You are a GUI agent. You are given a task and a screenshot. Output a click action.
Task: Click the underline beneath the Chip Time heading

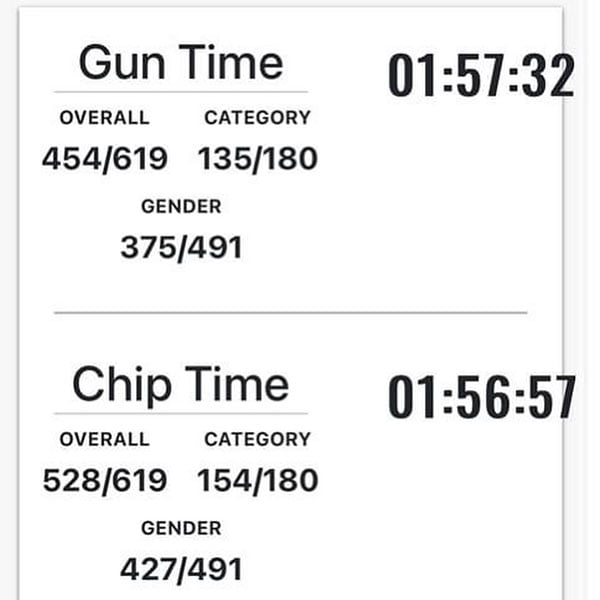click(181, 413)
